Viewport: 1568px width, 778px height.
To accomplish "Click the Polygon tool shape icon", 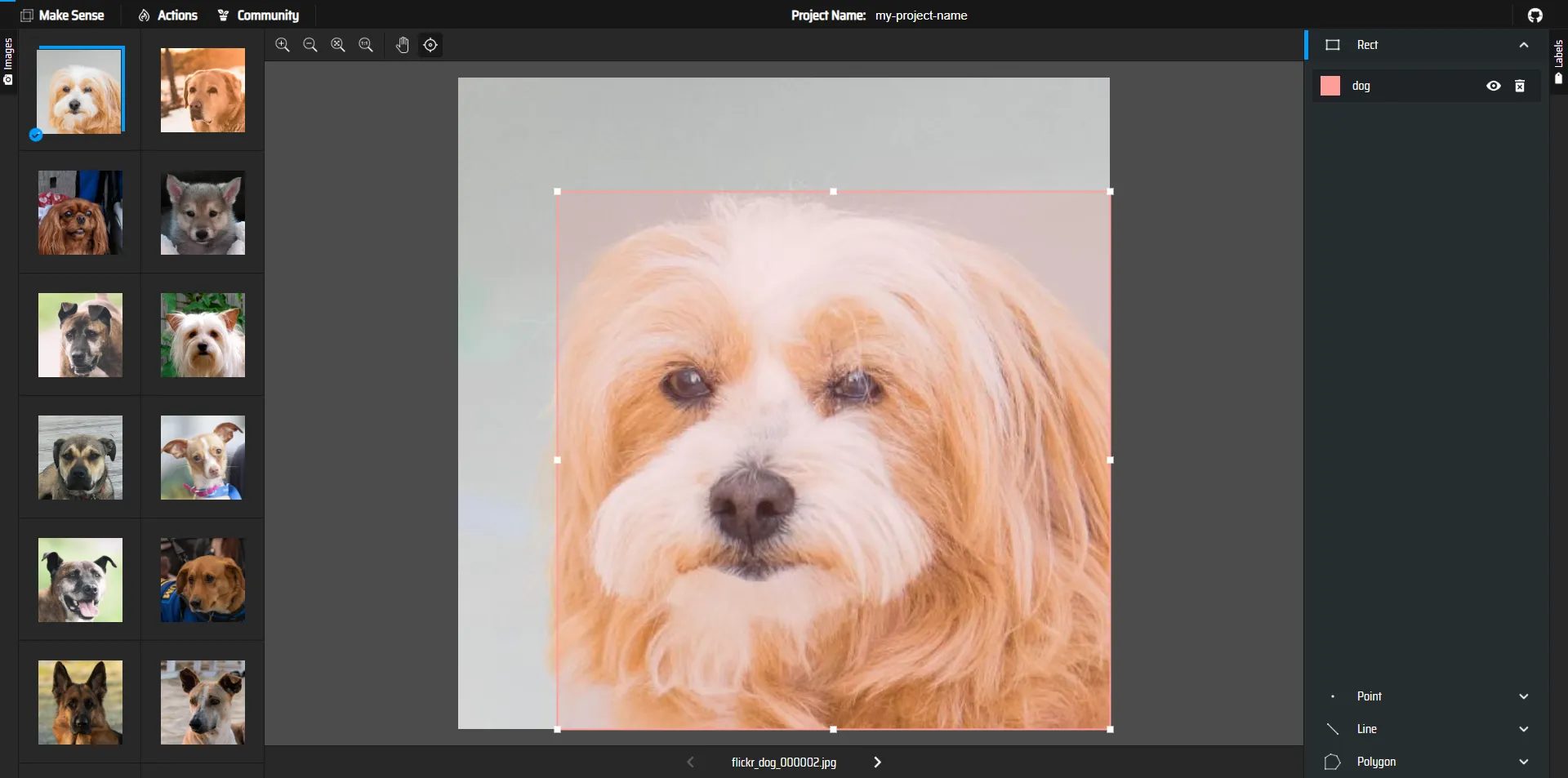I will pyautogui.click(x=1333, y=762).
